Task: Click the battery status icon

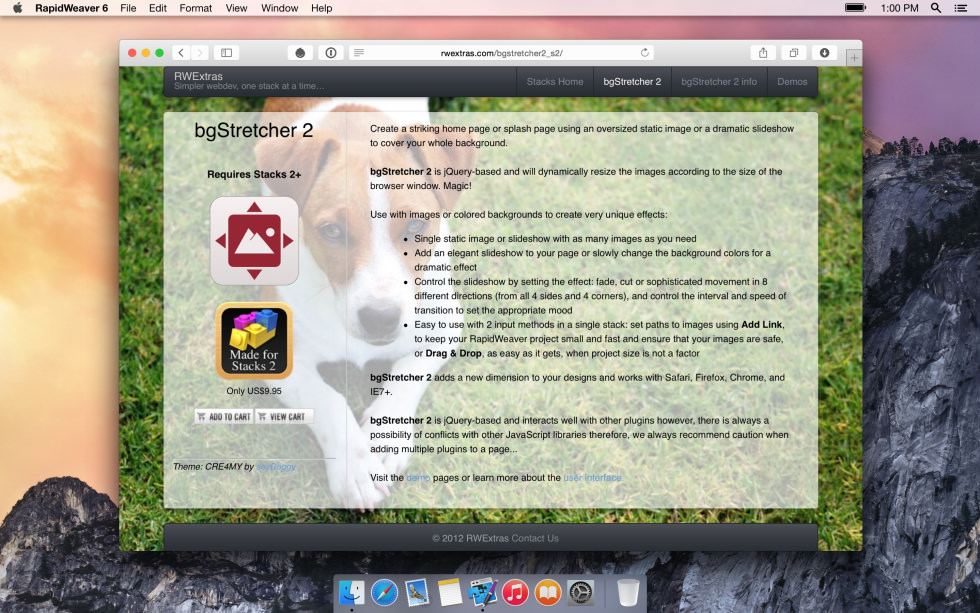Action: (x=855, y=8)
